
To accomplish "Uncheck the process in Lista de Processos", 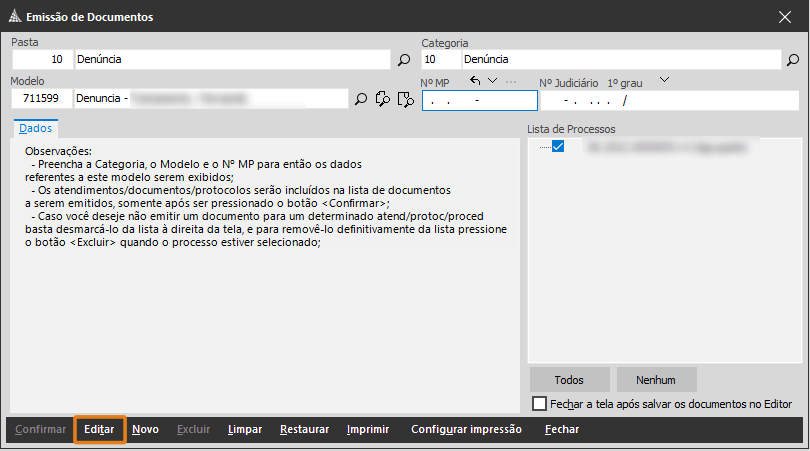I will click(558, 147).
